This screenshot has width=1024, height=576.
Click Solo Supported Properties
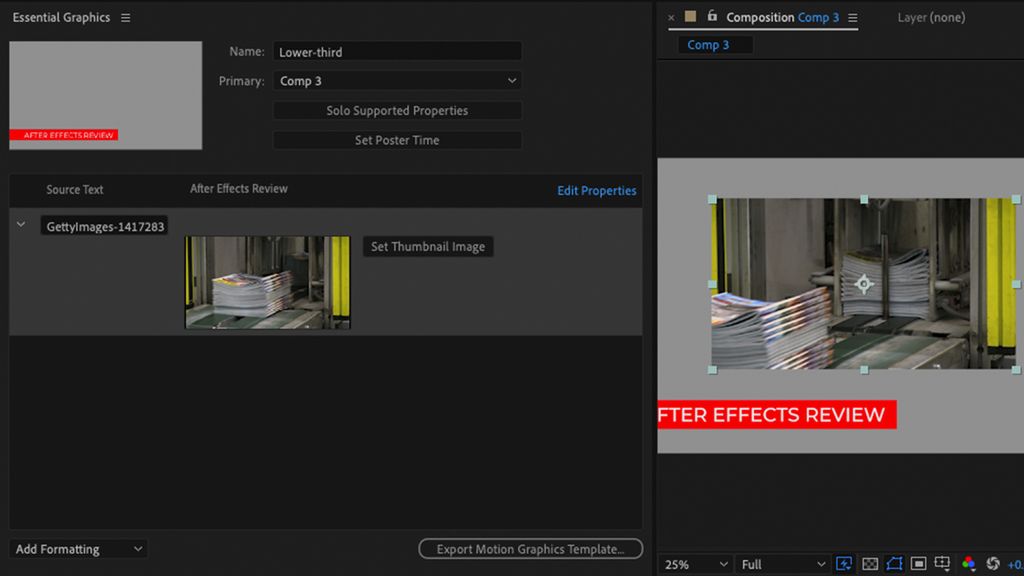click(x=397, y=110)
